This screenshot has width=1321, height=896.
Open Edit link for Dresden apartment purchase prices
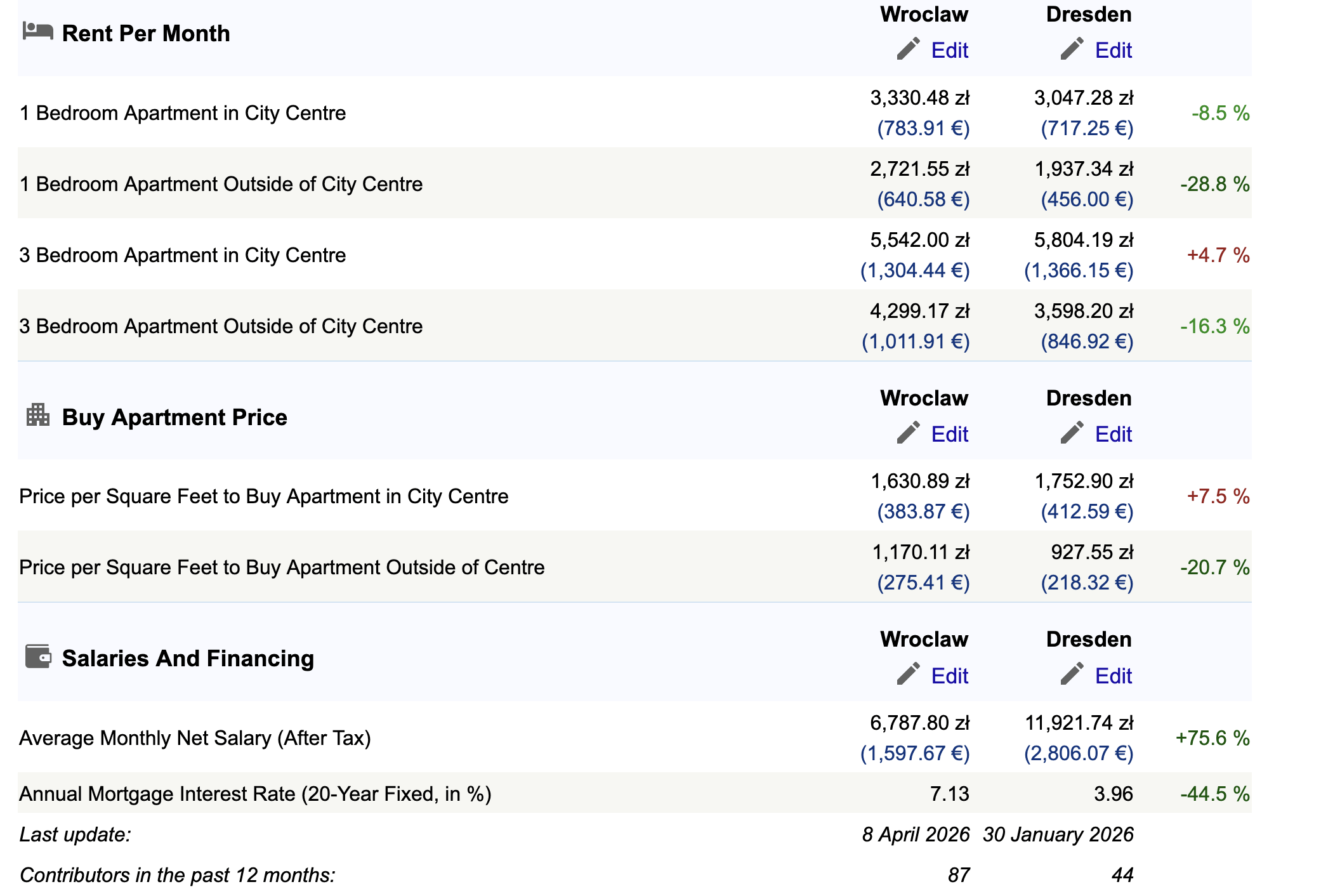[1113, 434]
